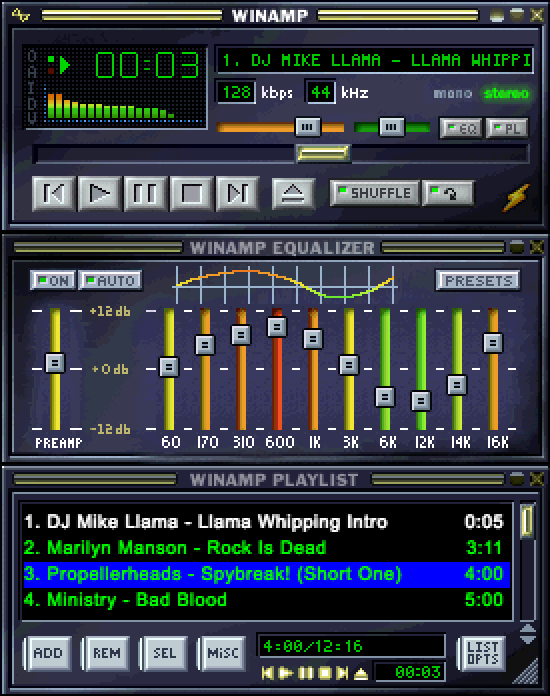Click the previous track button in main window
Image resolution: width=550 pixels, height=696 pixels.
pos(53,193)
